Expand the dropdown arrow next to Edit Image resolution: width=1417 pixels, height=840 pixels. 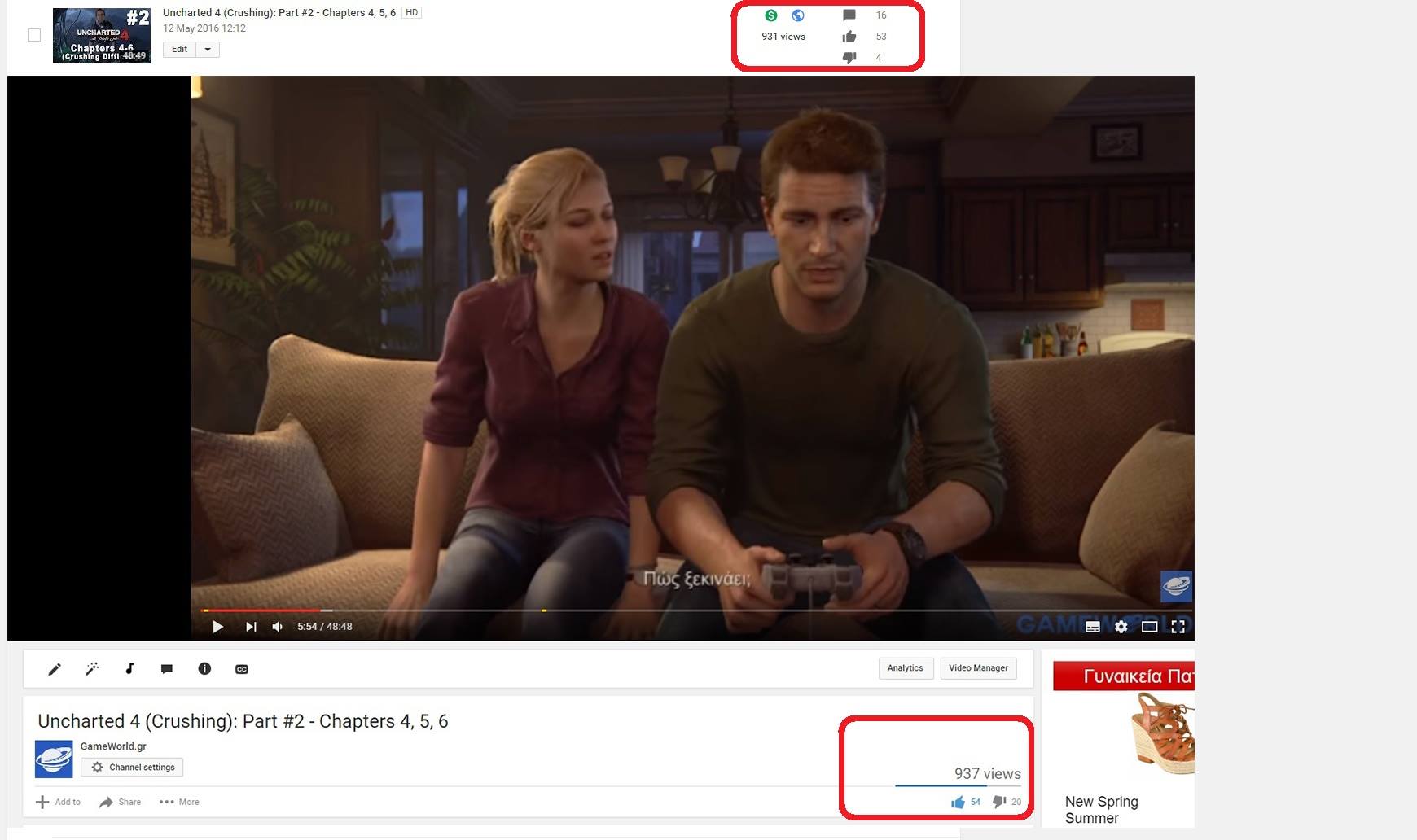pos(208,50)
